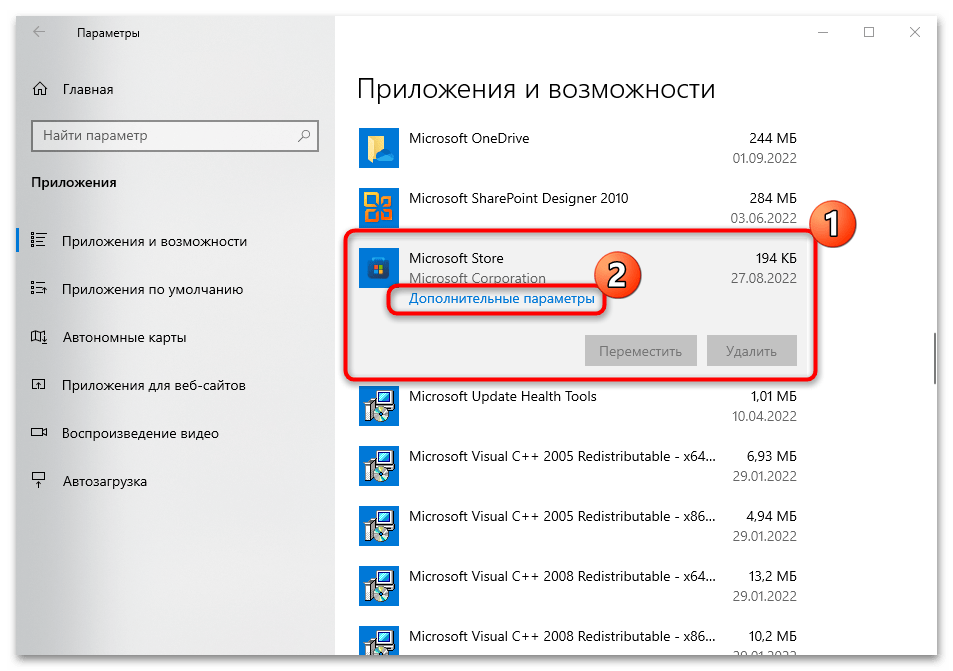The width and height of the screenshot is (953, 671).
Task: Click Visual C++ 2008 x86 installer icon
Action: (x=379, y=641)
